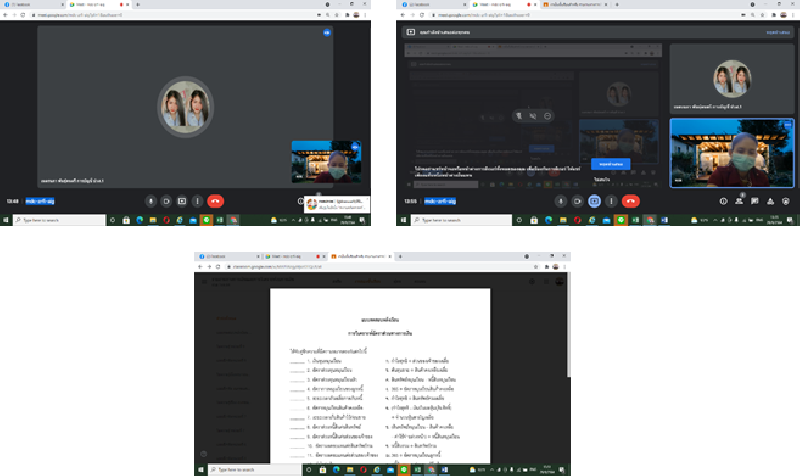The width and height of the screenshot is (800, 476).
Task: Show the participants list via the people icon
Action: point(738,200)
